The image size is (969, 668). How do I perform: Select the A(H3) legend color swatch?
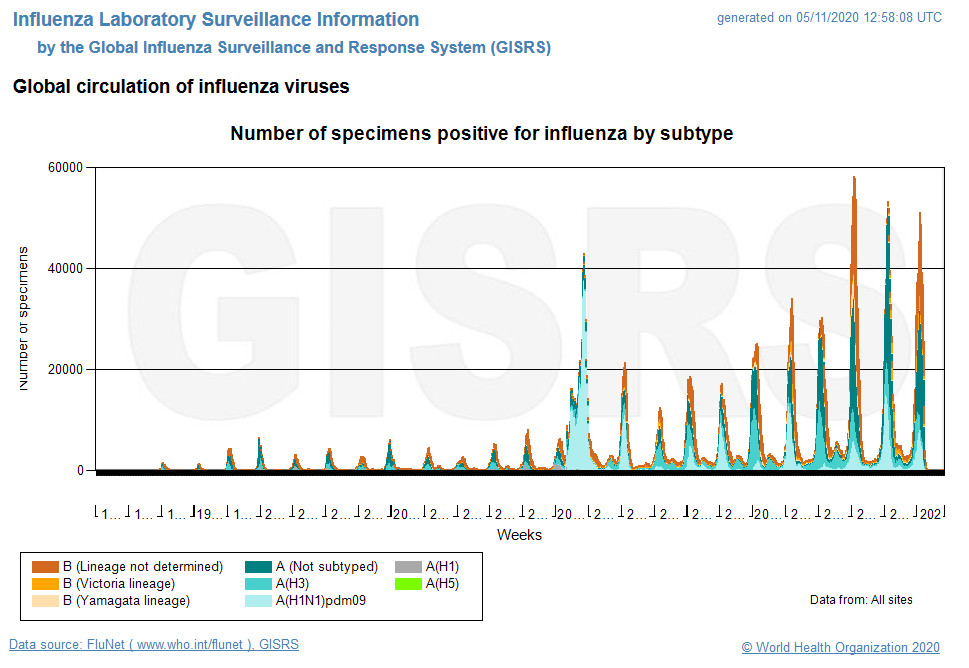tap(259, 584)
